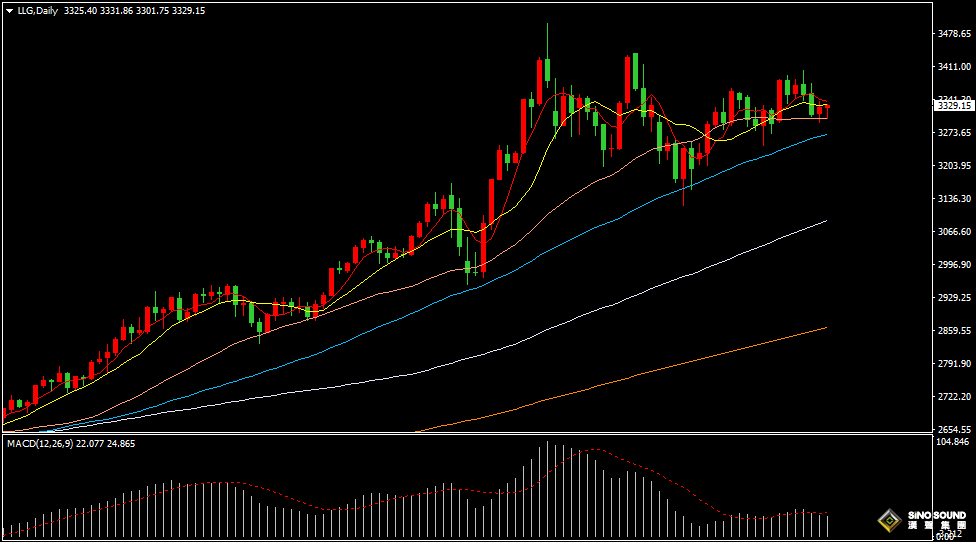Image resolution: width=976 pixels, height=542 pixels.
Task: Select the right end of blue moving average
Action: [826, 134]
